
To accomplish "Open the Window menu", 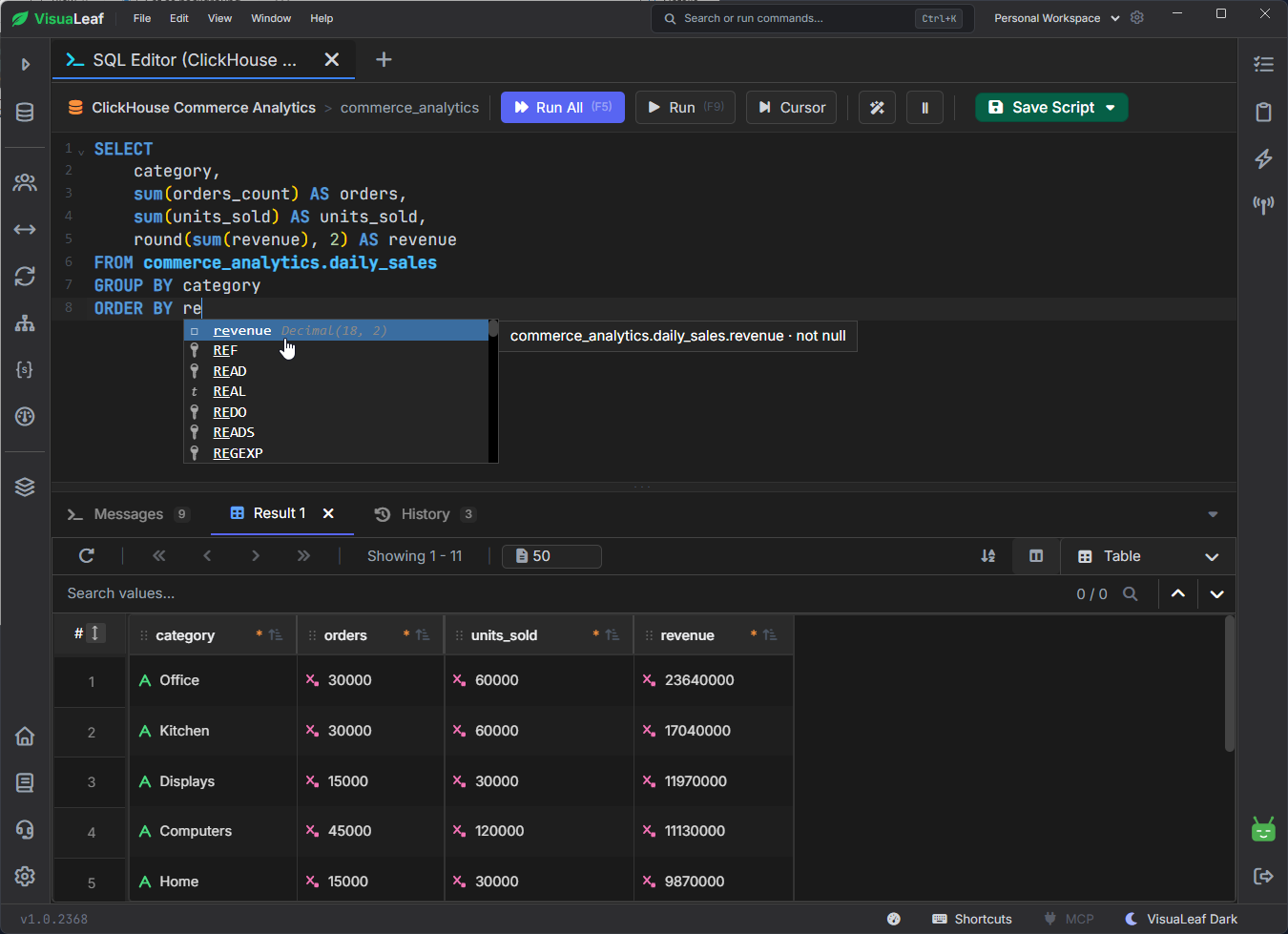I will click(x=271, y=18).
